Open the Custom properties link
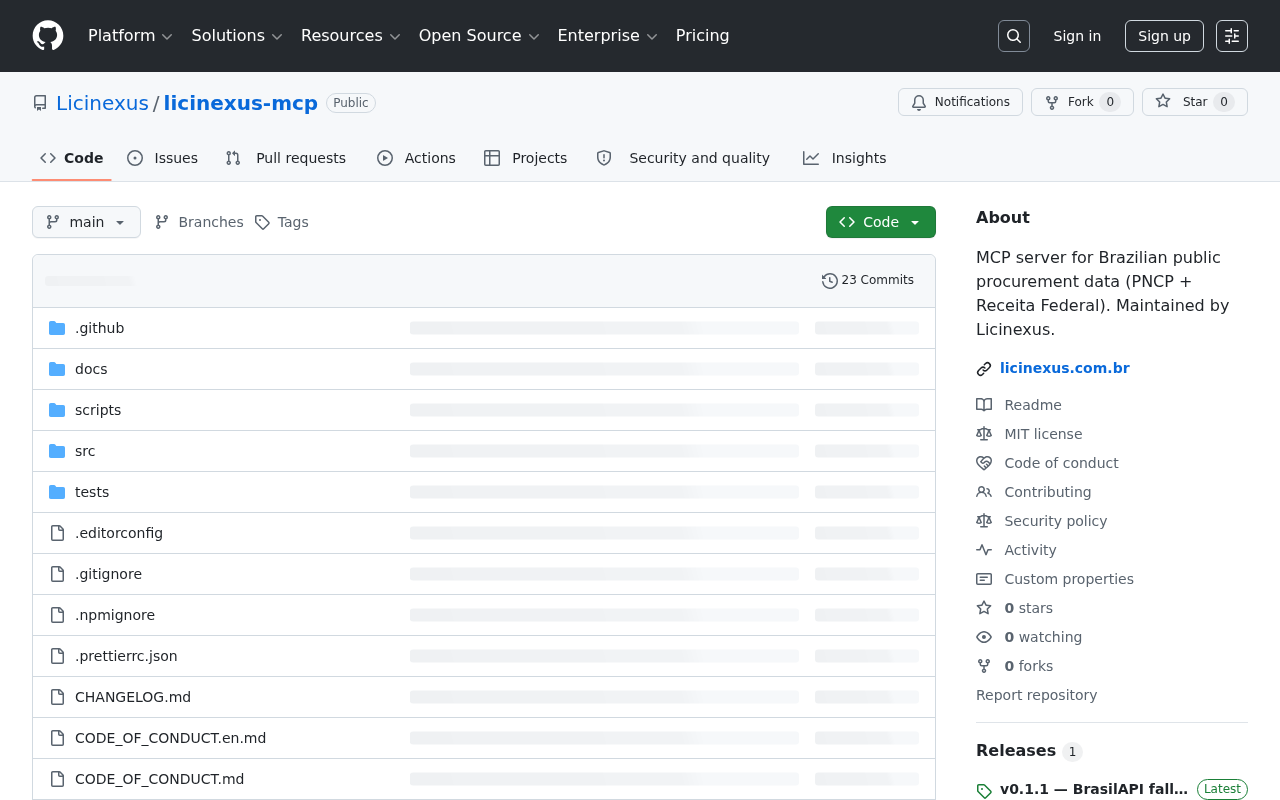The height and width of the screenshot is (800, 1280). coord(1069,579)
